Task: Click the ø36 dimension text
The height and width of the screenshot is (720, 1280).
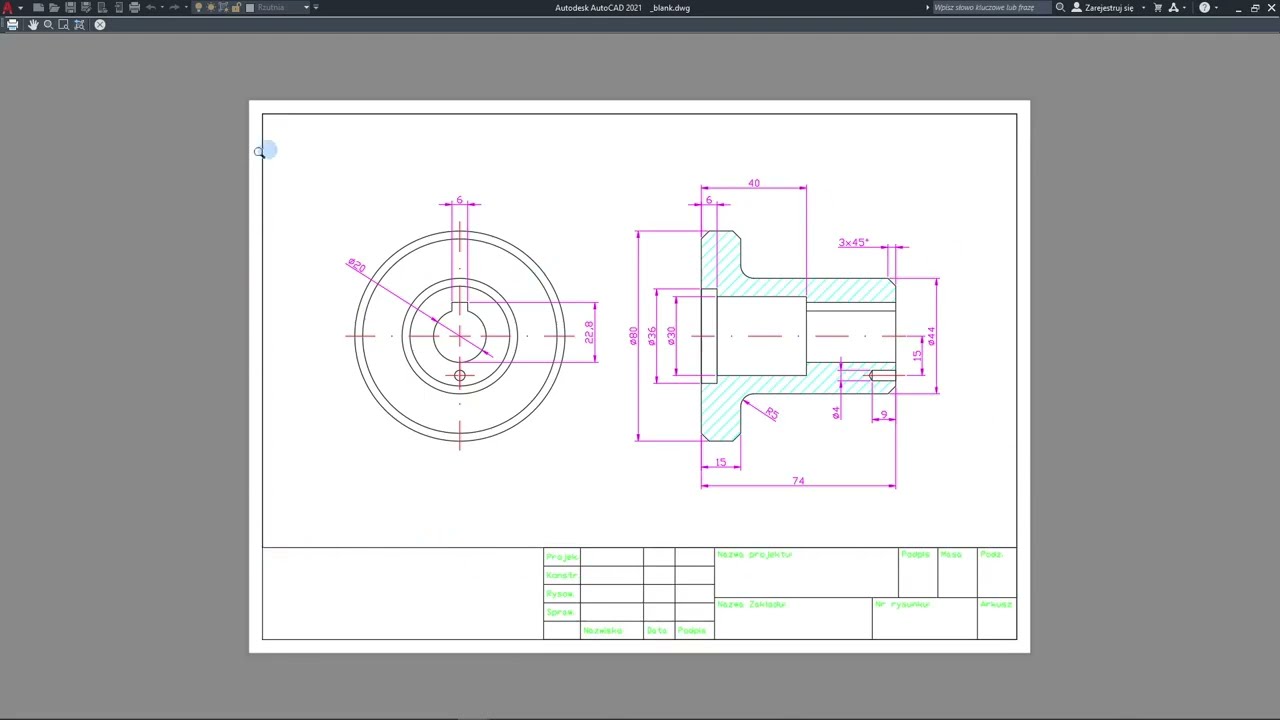Action: (652, 336)
